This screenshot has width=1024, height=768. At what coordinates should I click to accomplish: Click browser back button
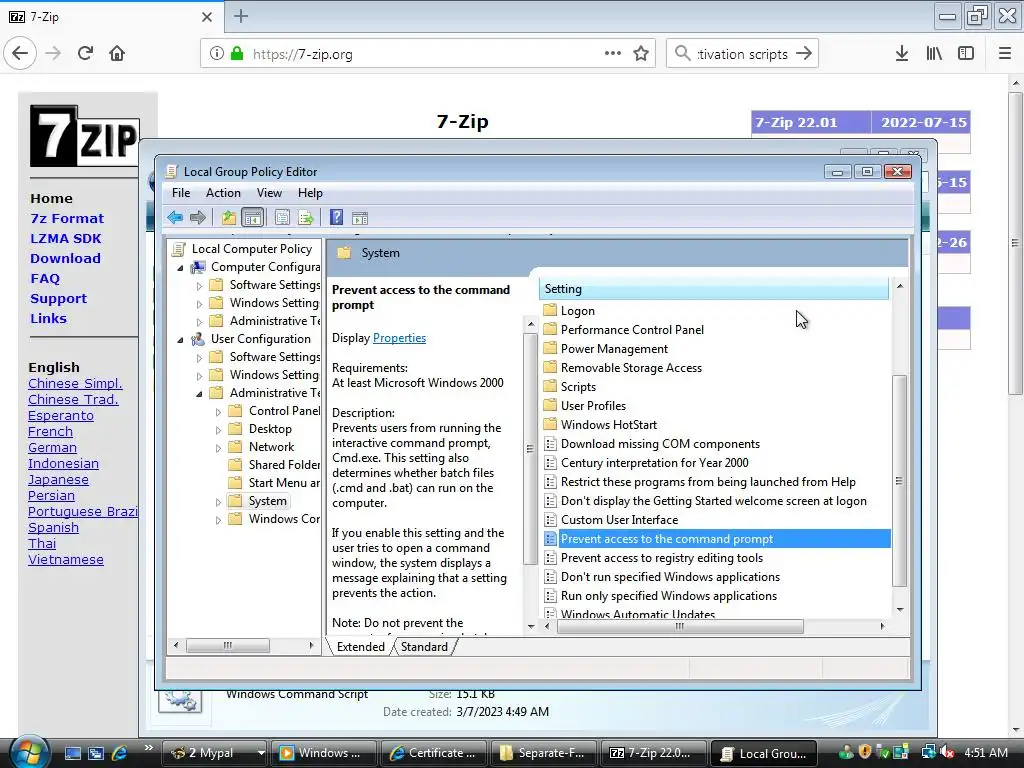20,54
